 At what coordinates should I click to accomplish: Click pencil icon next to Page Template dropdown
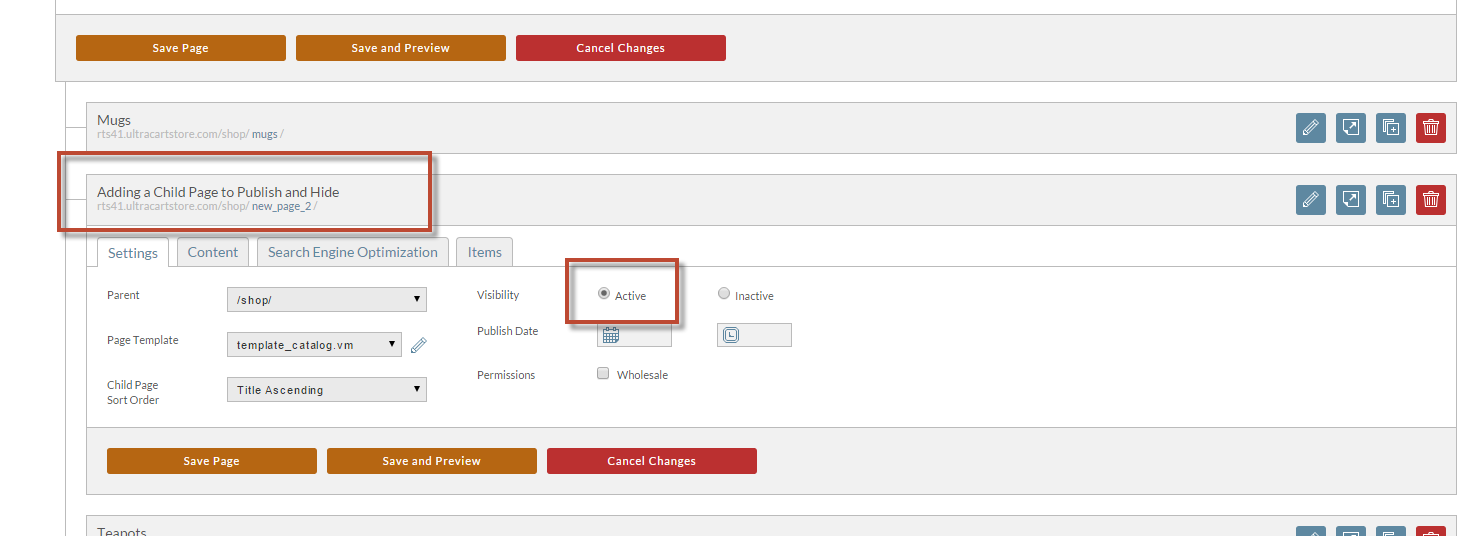coord(419,345)
